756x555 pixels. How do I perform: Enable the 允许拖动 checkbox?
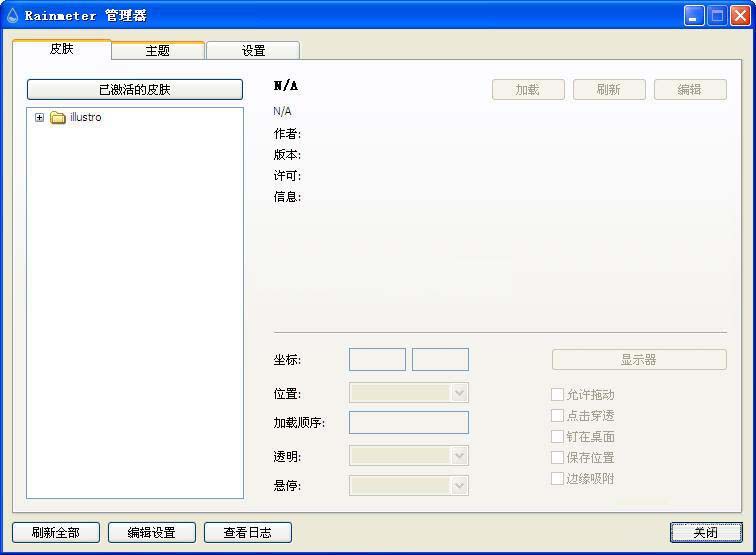click(x=558, y=394)
